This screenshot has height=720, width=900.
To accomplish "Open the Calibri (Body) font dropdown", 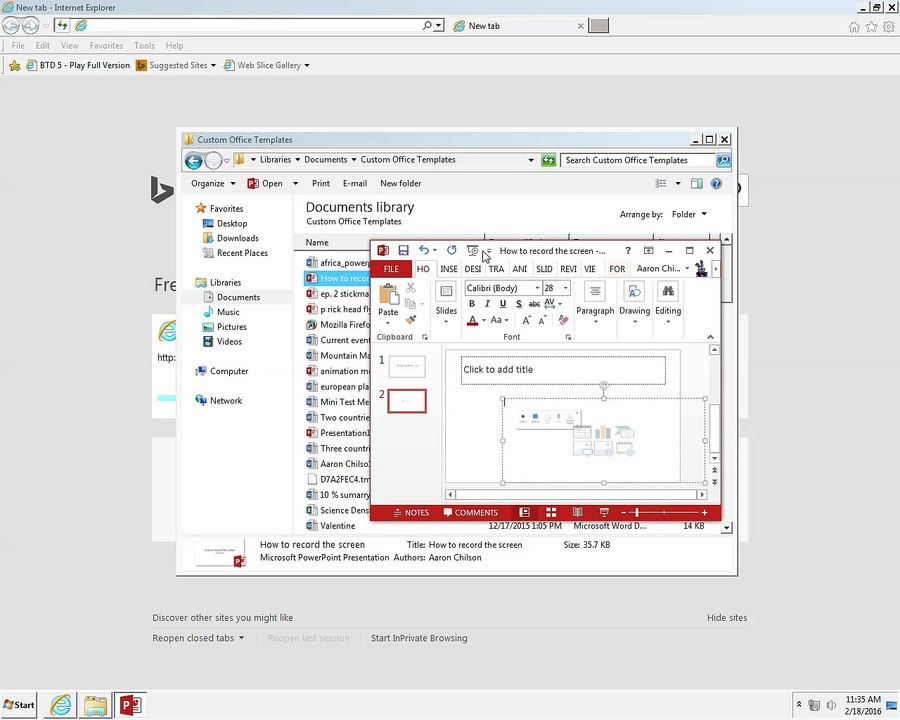I will (x=537, y=288).
